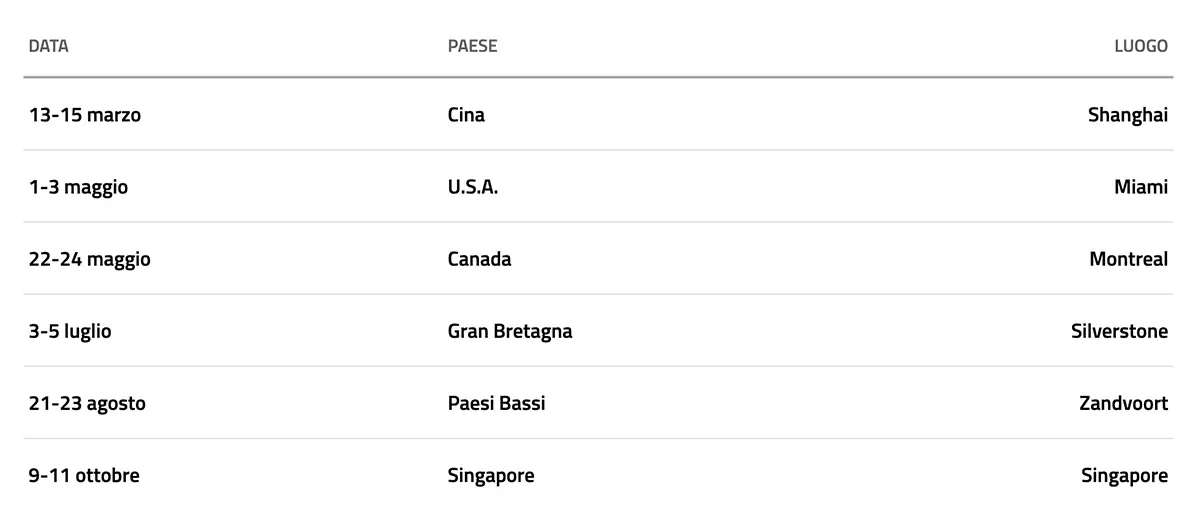
Task: Select the U.S.A. country entry
Action: pos(473,187)
